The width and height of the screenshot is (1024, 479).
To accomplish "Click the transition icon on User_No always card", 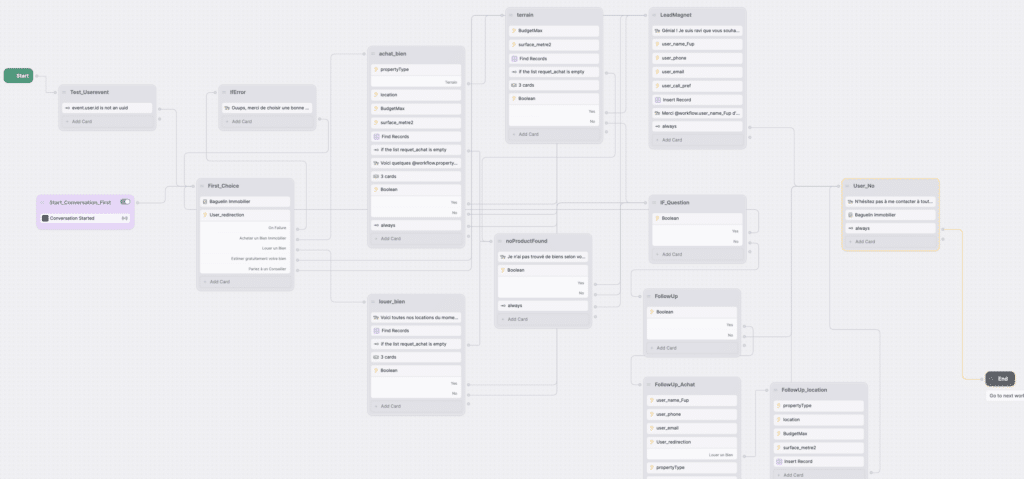I will [x=849, y=228].
